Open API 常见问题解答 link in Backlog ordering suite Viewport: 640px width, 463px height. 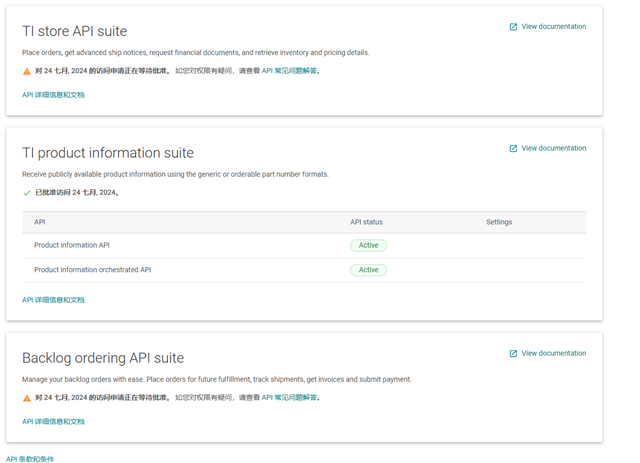pyautogui.click(x=290, y=398)
